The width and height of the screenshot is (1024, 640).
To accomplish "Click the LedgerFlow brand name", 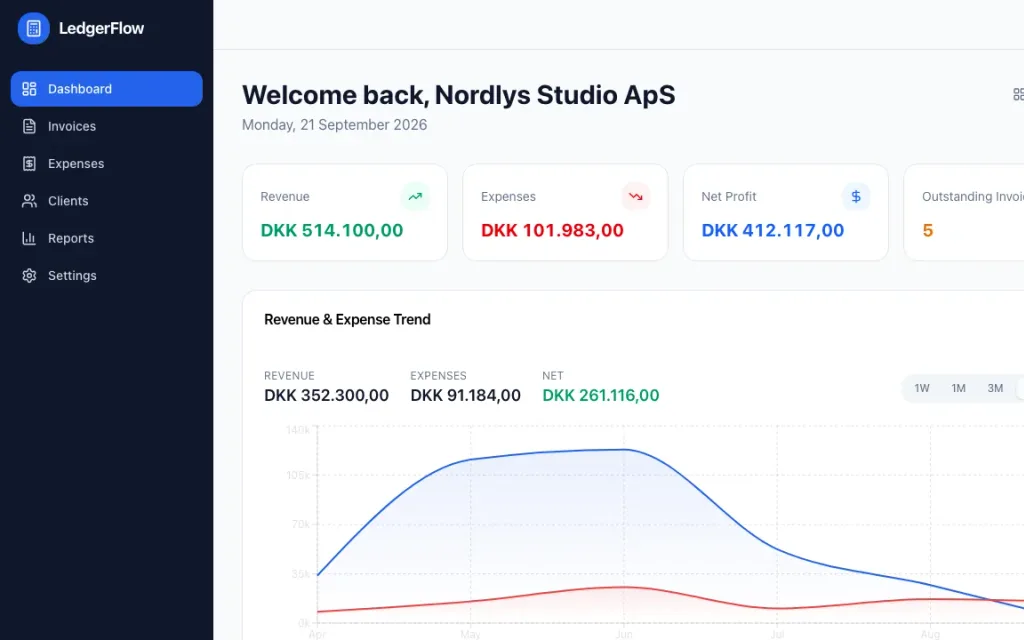I will pos(101,29).
